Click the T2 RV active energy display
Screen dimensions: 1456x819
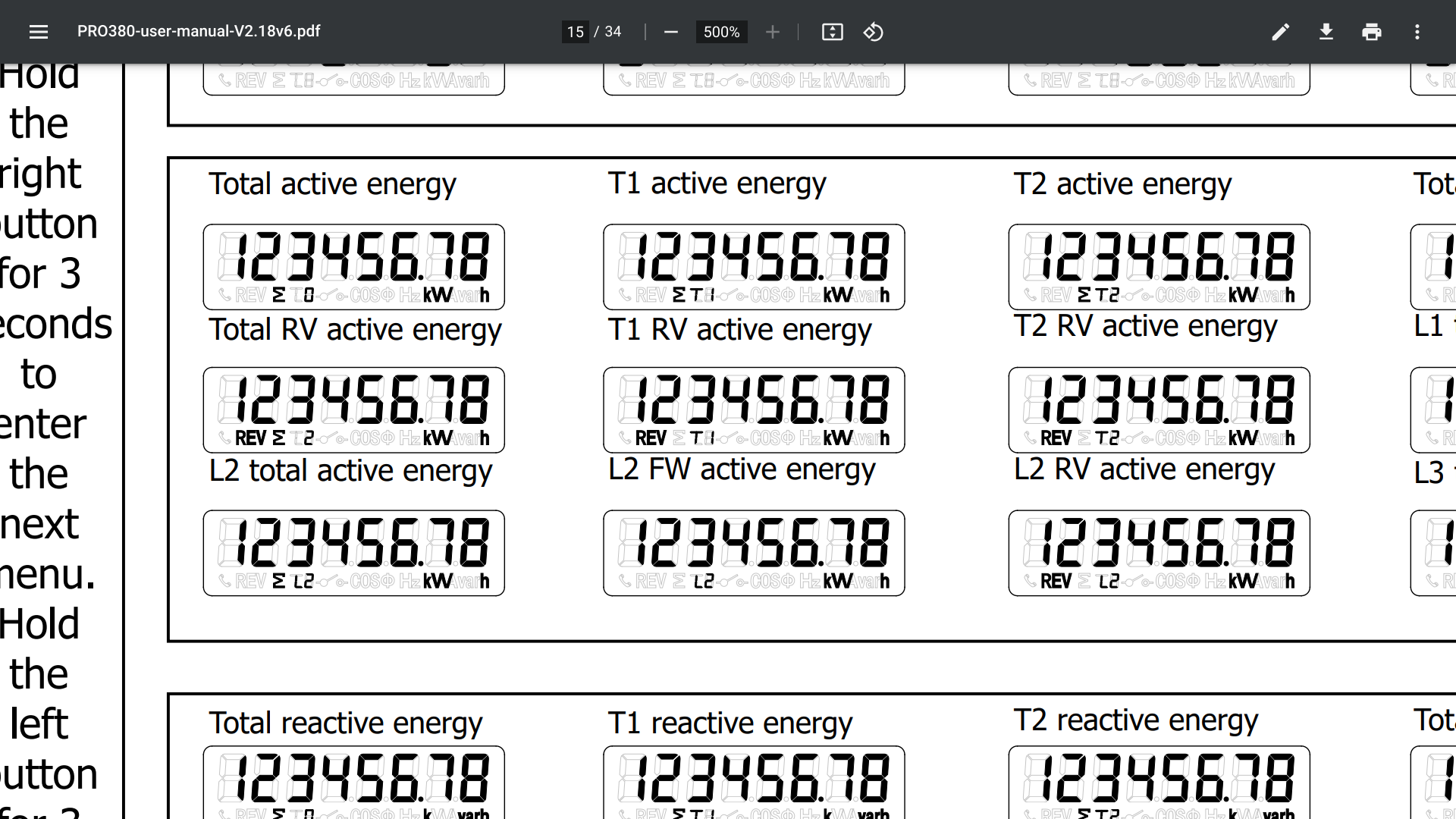(1159, 410)
